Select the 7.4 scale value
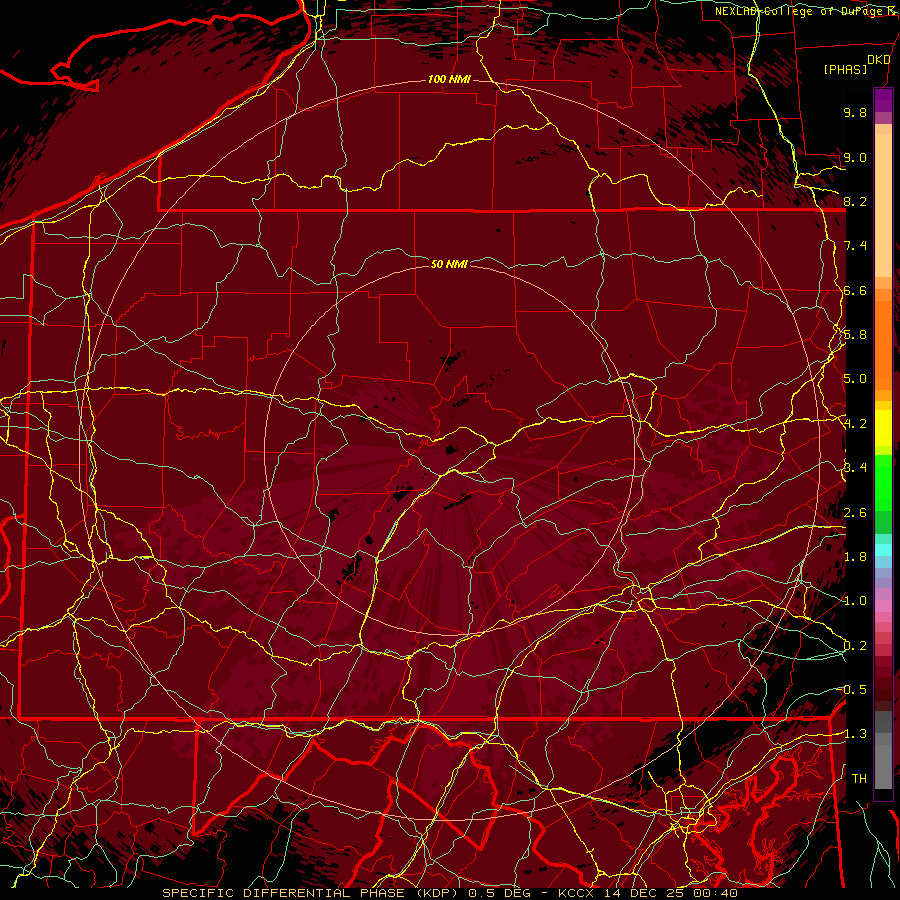Viewport: 900px width, 900px height. coord(855,246)
